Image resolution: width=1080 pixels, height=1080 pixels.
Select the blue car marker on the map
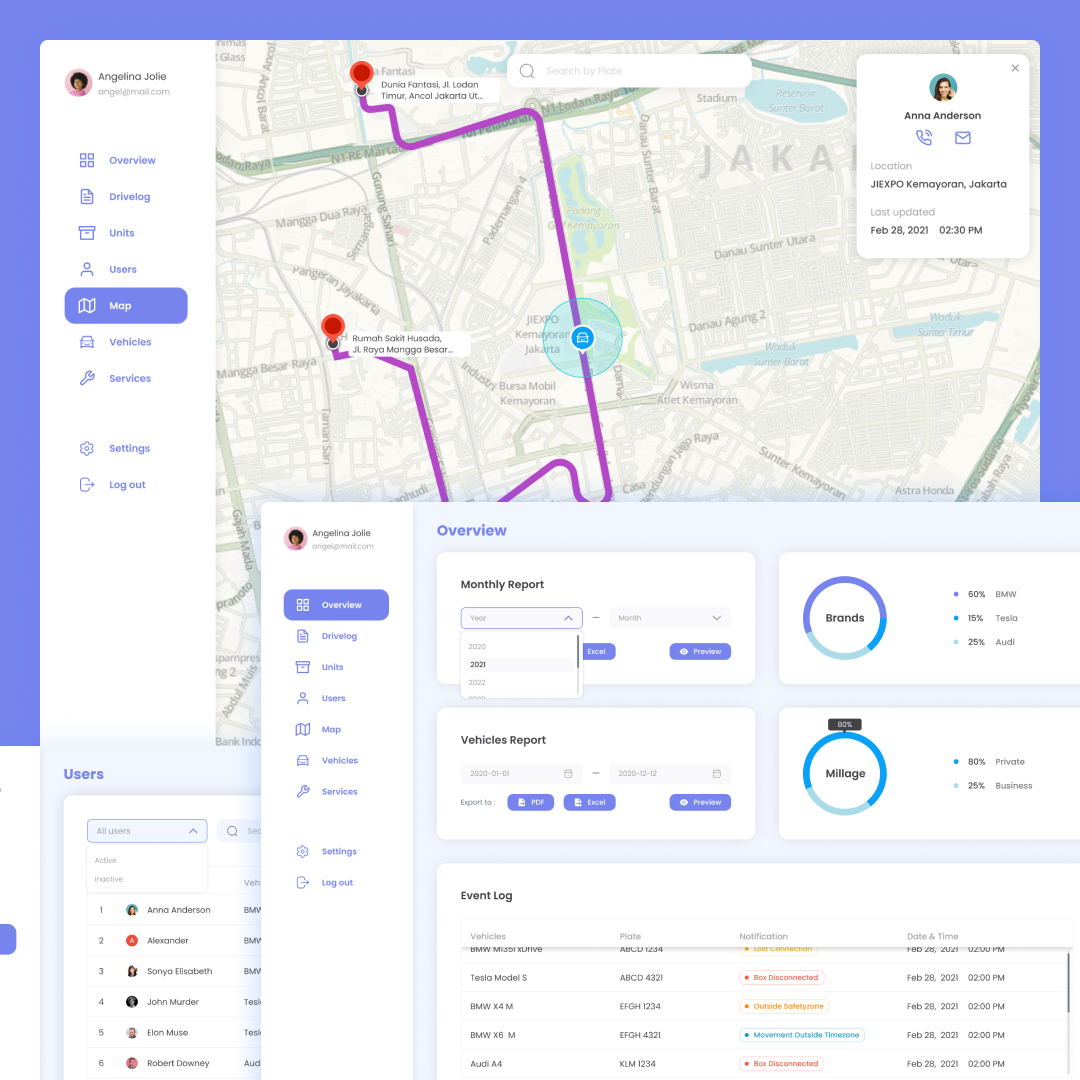(582, 338)
